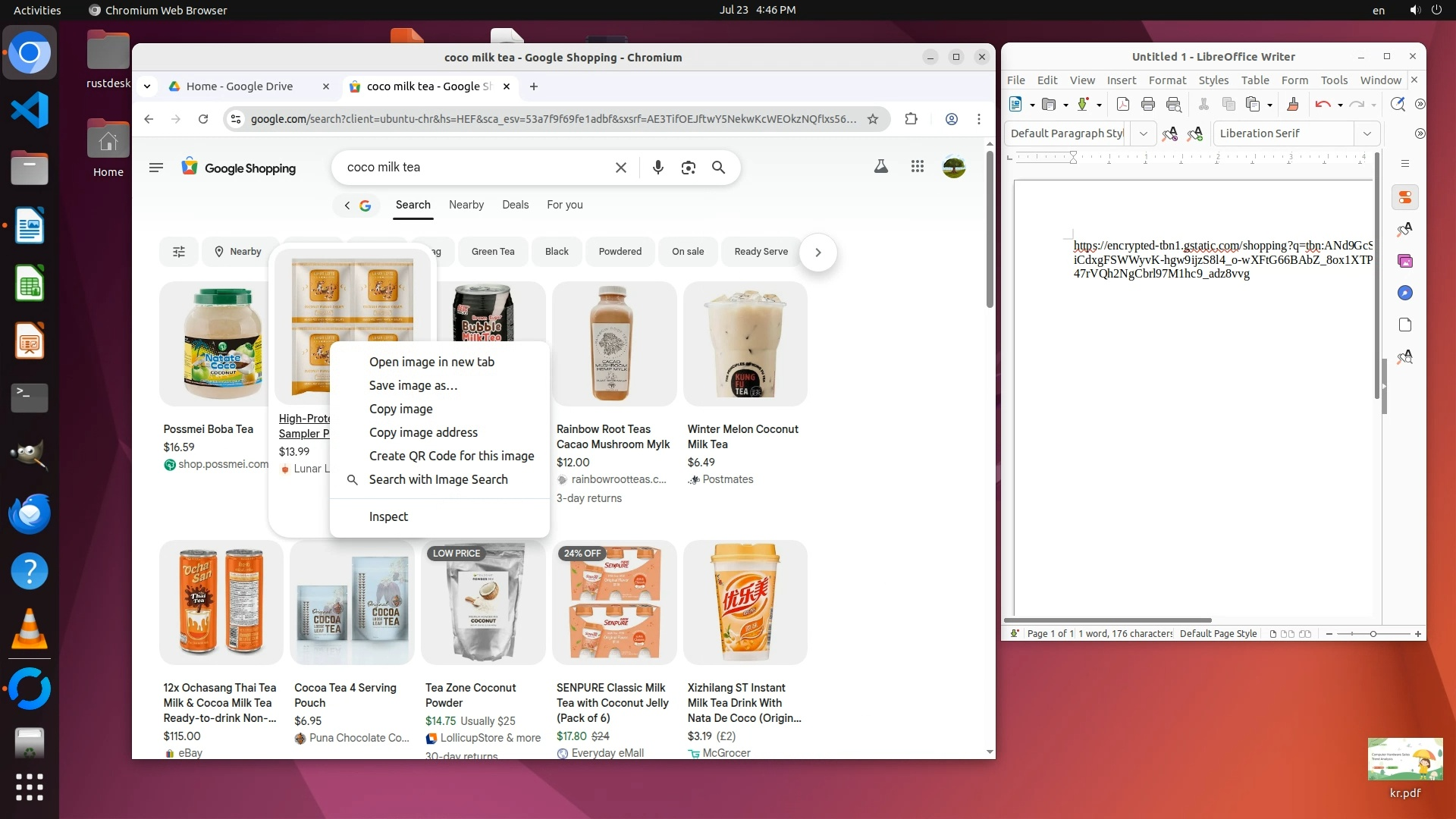Click the Print icon in Writer toolbar
The width and height of the screenshot is (1456, 819).
click(1147, 105)
